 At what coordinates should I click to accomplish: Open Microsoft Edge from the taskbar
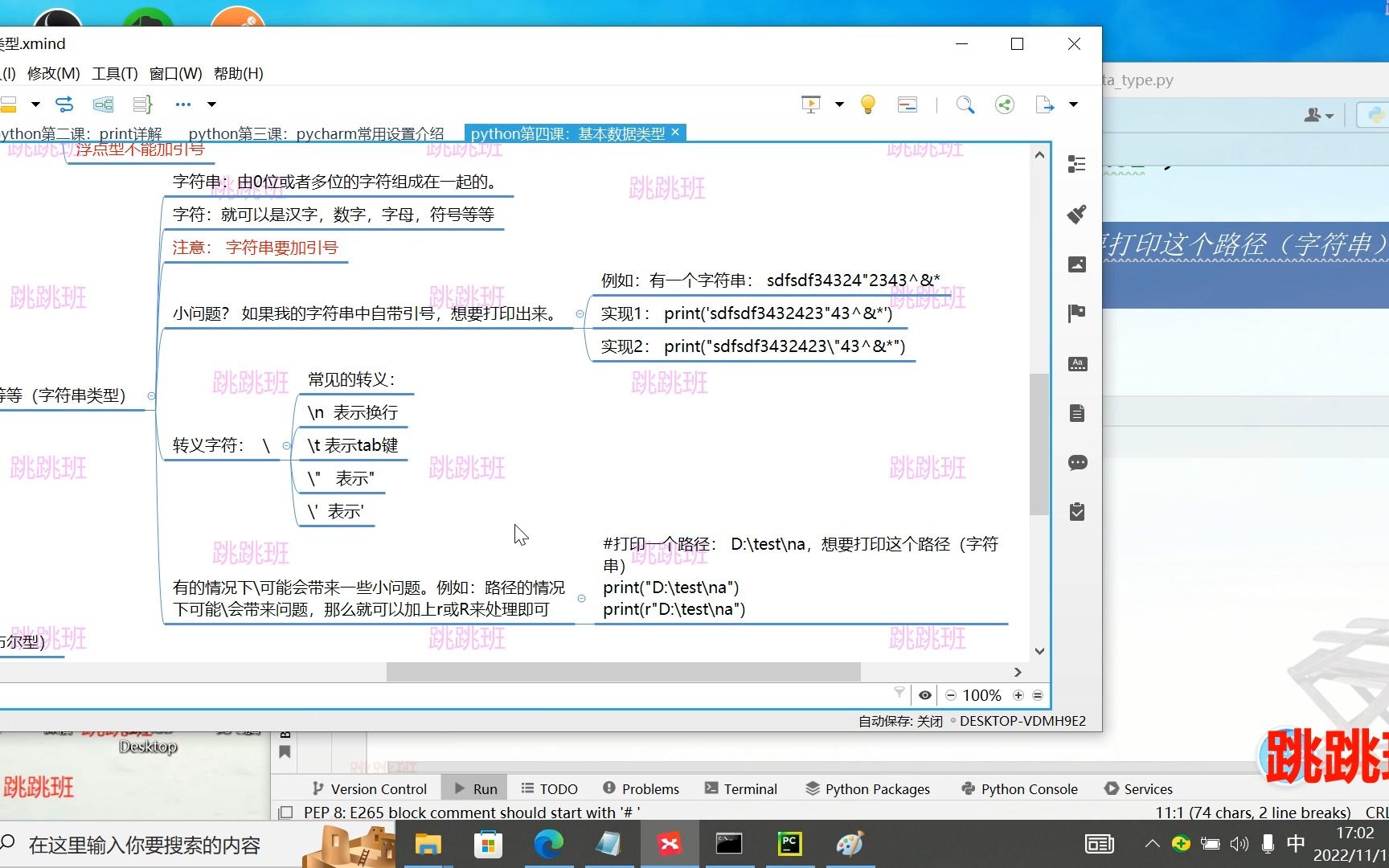(549, 844)
